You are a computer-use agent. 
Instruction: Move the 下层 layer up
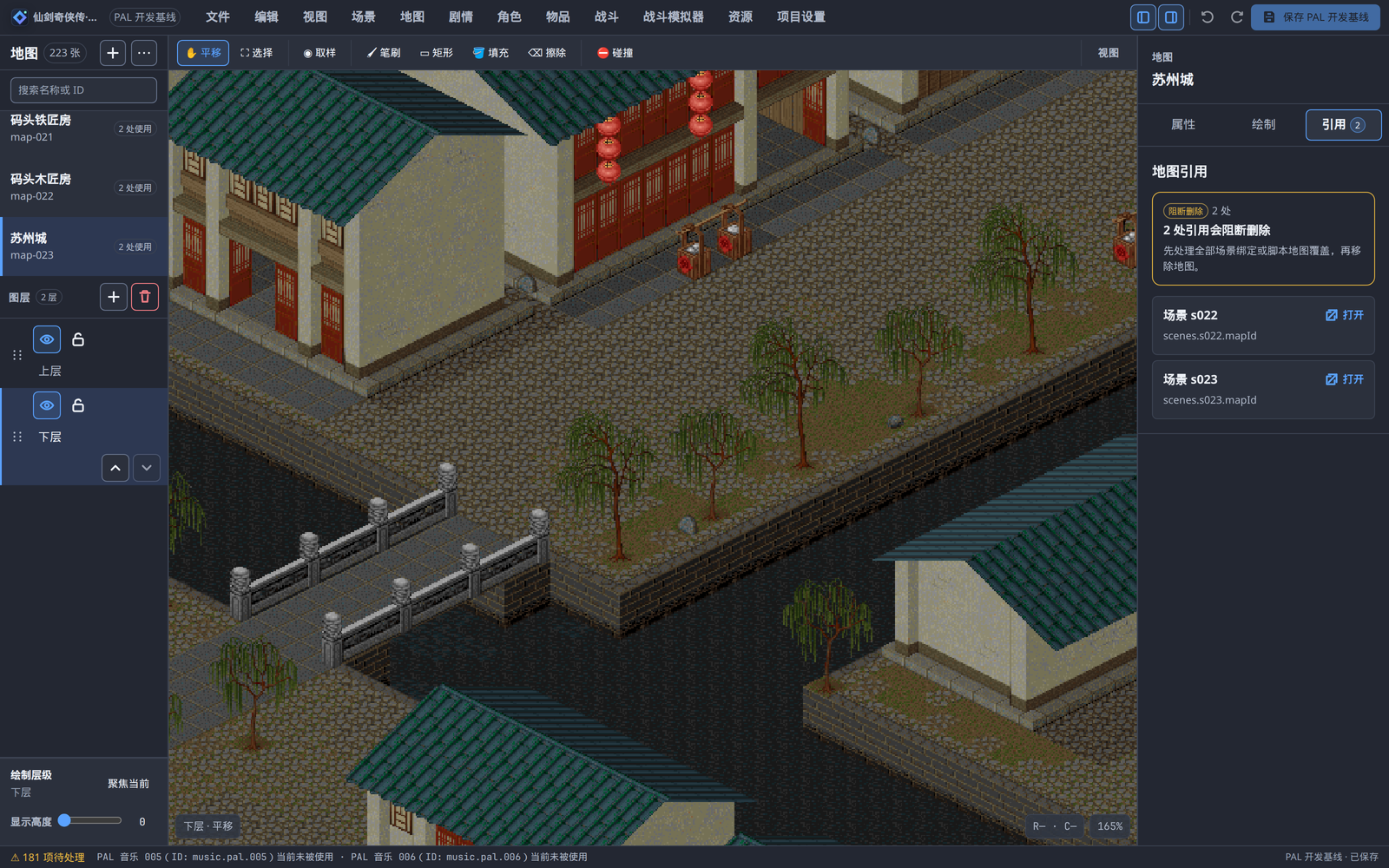point(115,468)
